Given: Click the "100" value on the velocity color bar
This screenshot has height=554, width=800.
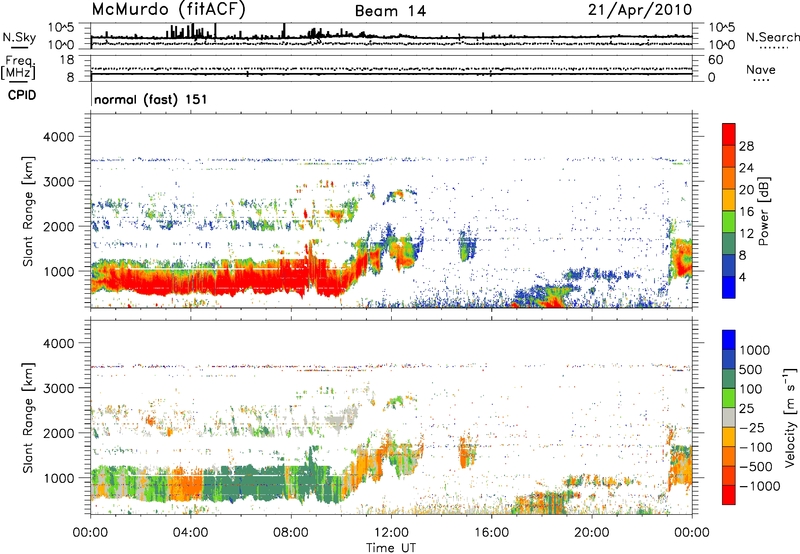Looking at the screenshot, I should [751, 389].
